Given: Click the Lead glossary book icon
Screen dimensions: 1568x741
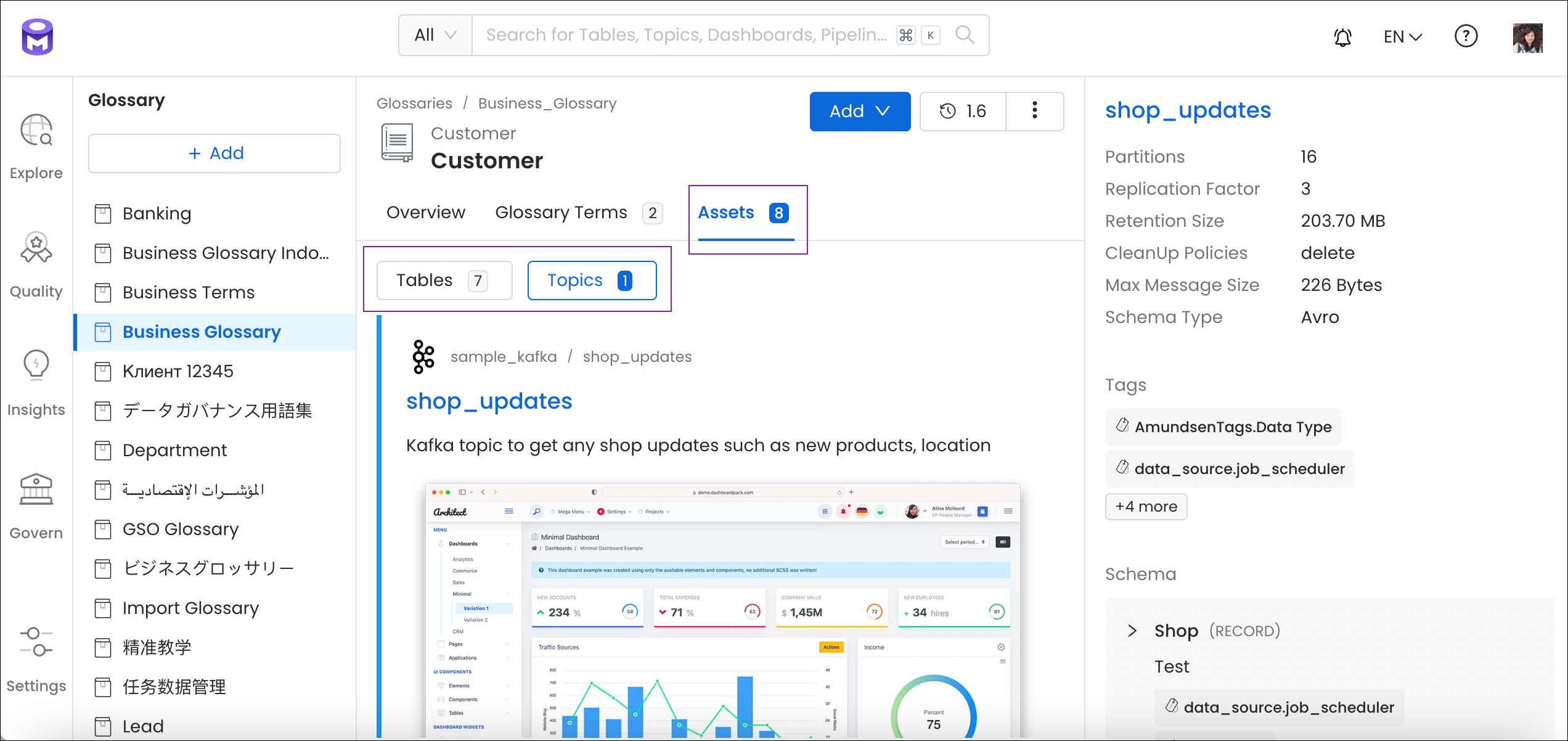Looking at the screenshot, I should pos(103,726).
